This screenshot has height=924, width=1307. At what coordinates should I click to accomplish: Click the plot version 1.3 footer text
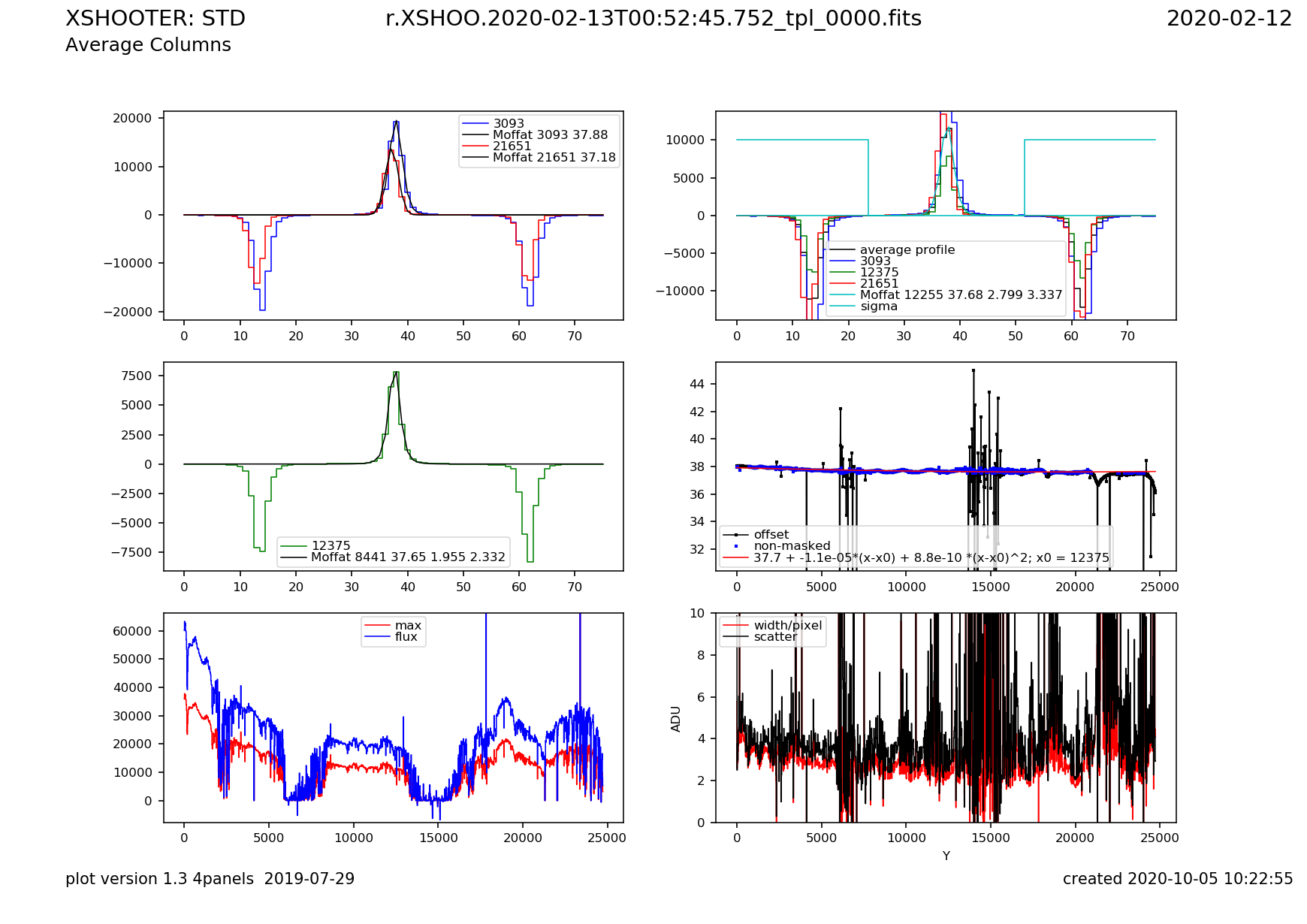pos(210,879)
